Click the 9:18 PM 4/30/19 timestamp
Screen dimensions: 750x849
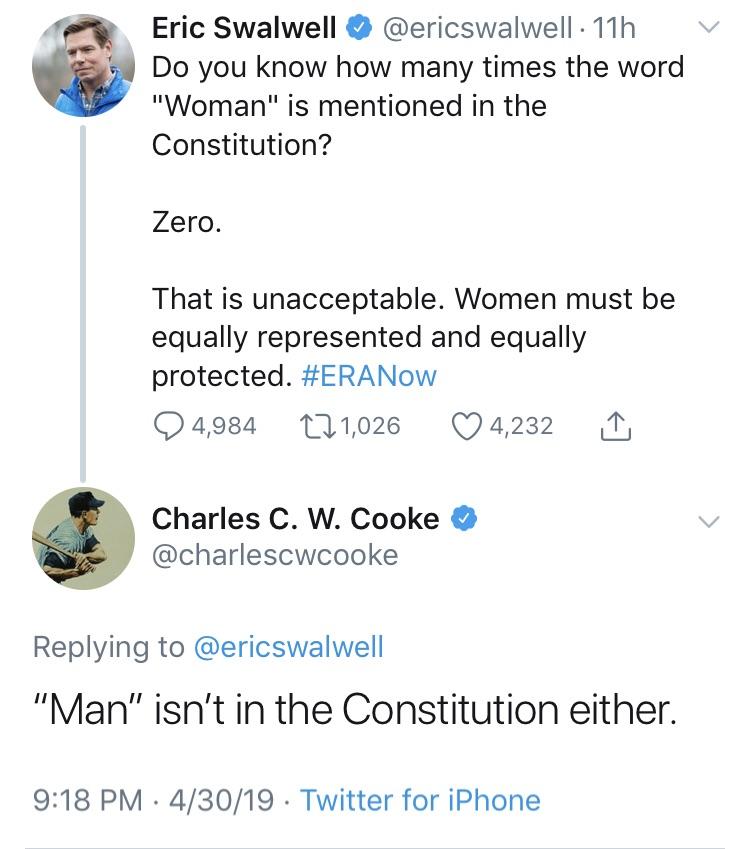pyautogui.click(x=153, y=800)
